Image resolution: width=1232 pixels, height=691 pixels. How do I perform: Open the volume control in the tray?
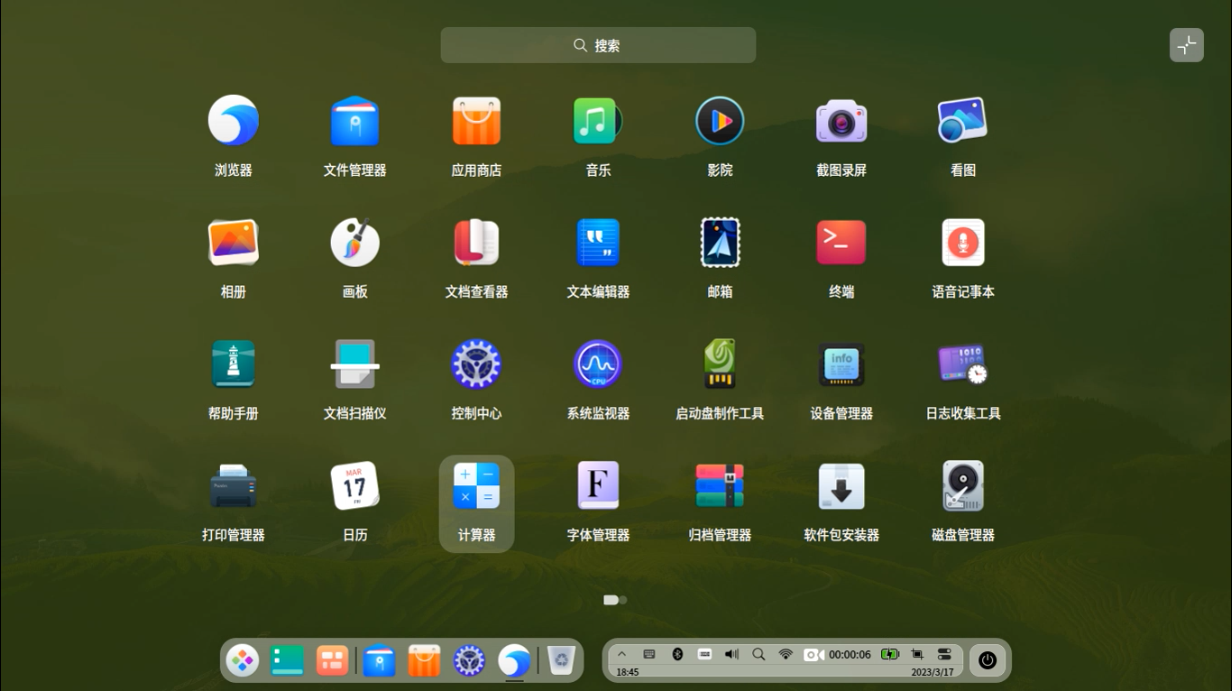pos(731,654)
